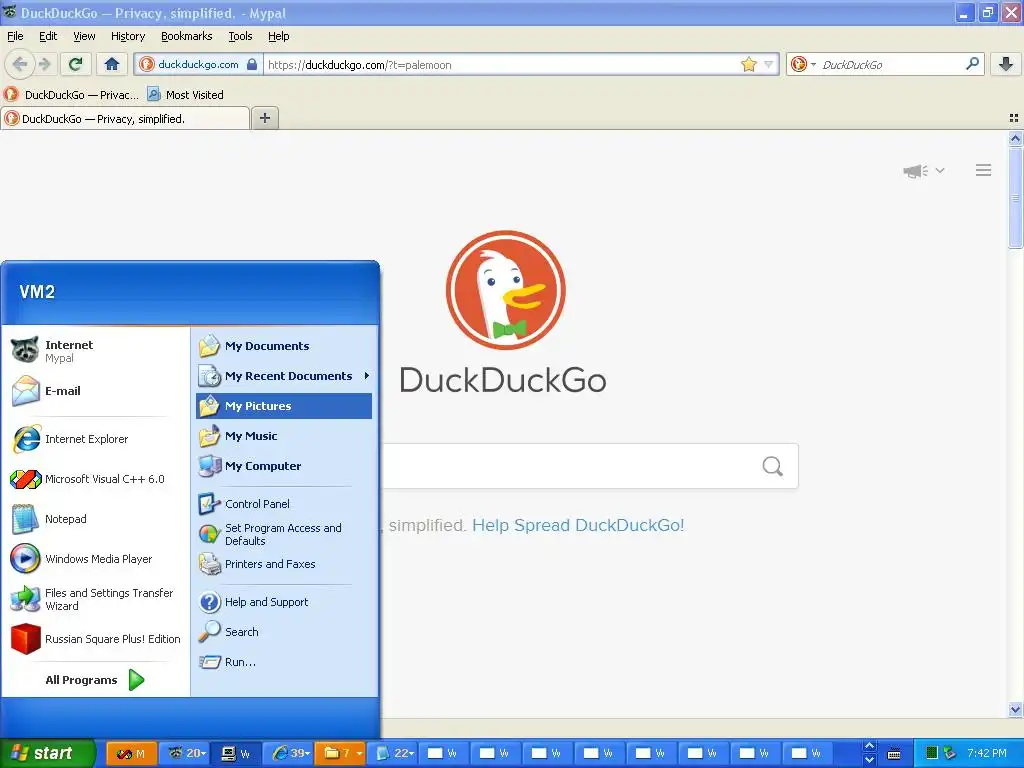Image resolution: width=1024 pixels, height=768 pixels.
Task: Open the Tools menu
Action: (x=240, y=36)
